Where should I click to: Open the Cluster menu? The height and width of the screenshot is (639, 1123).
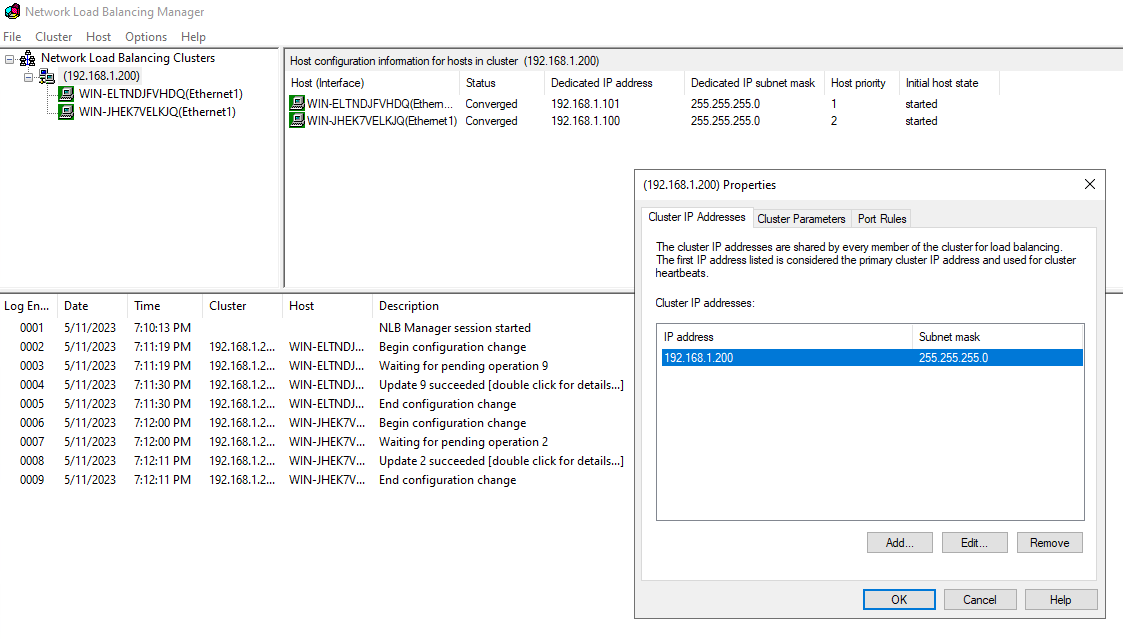click(x=53, y=36)
